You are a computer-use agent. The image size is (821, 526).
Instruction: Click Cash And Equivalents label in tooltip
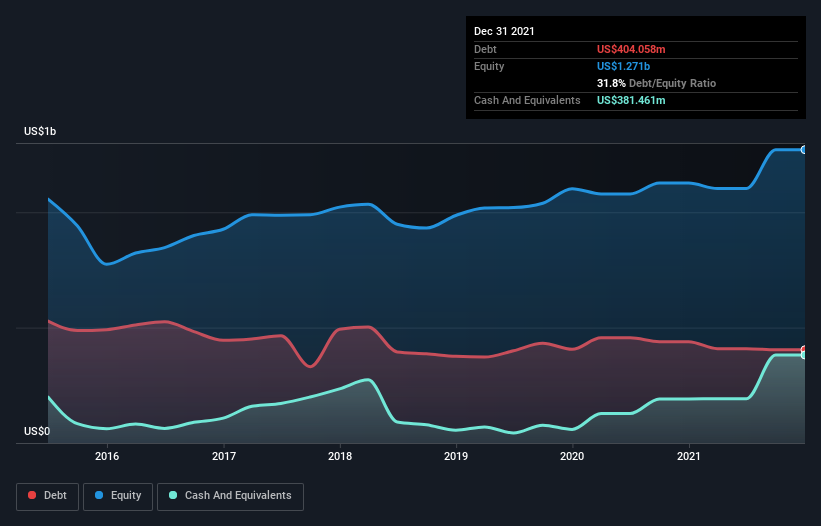pyautogui.click(x=527, y=100)
